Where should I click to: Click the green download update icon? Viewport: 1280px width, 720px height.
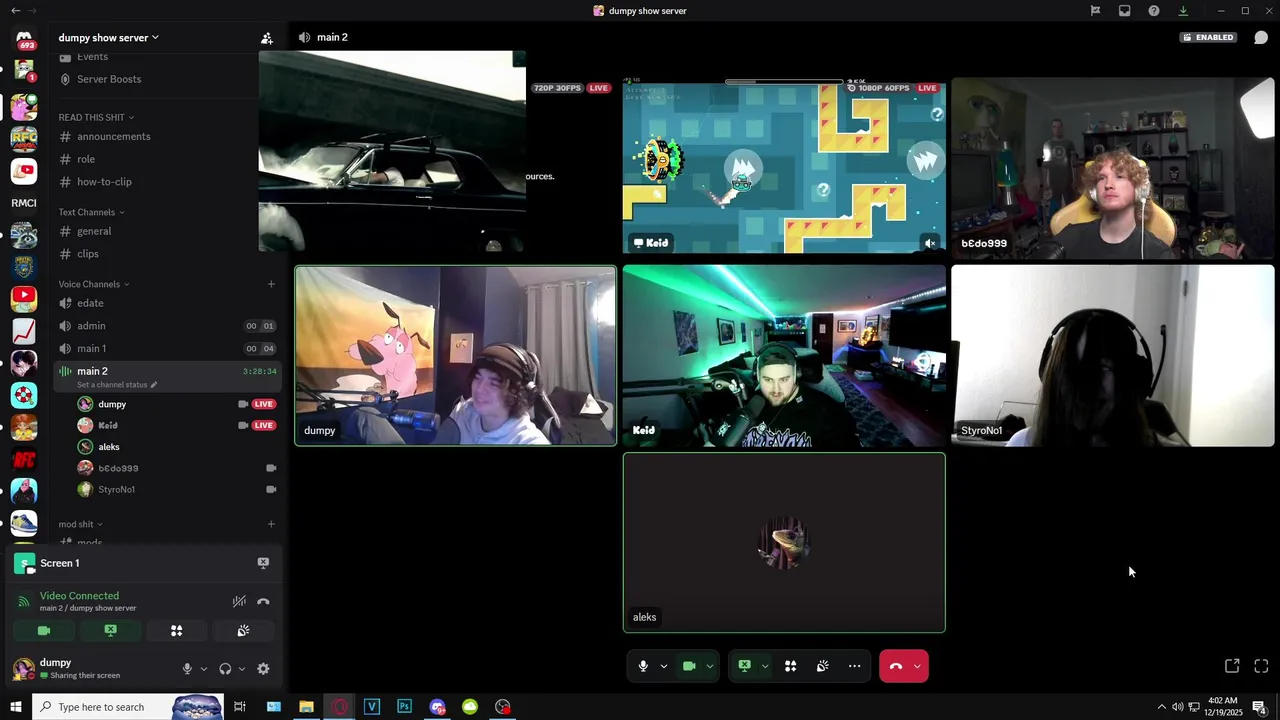[1183, 11]
